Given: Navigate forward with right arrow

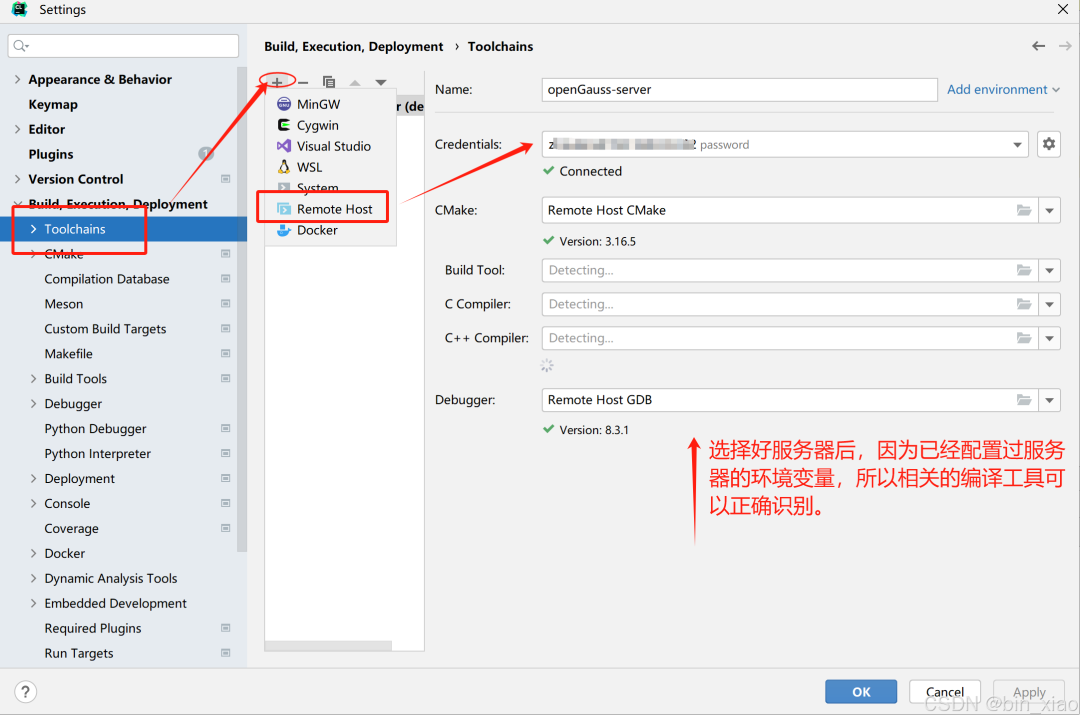Looking at the screenshot, I should click(1065, 46).
